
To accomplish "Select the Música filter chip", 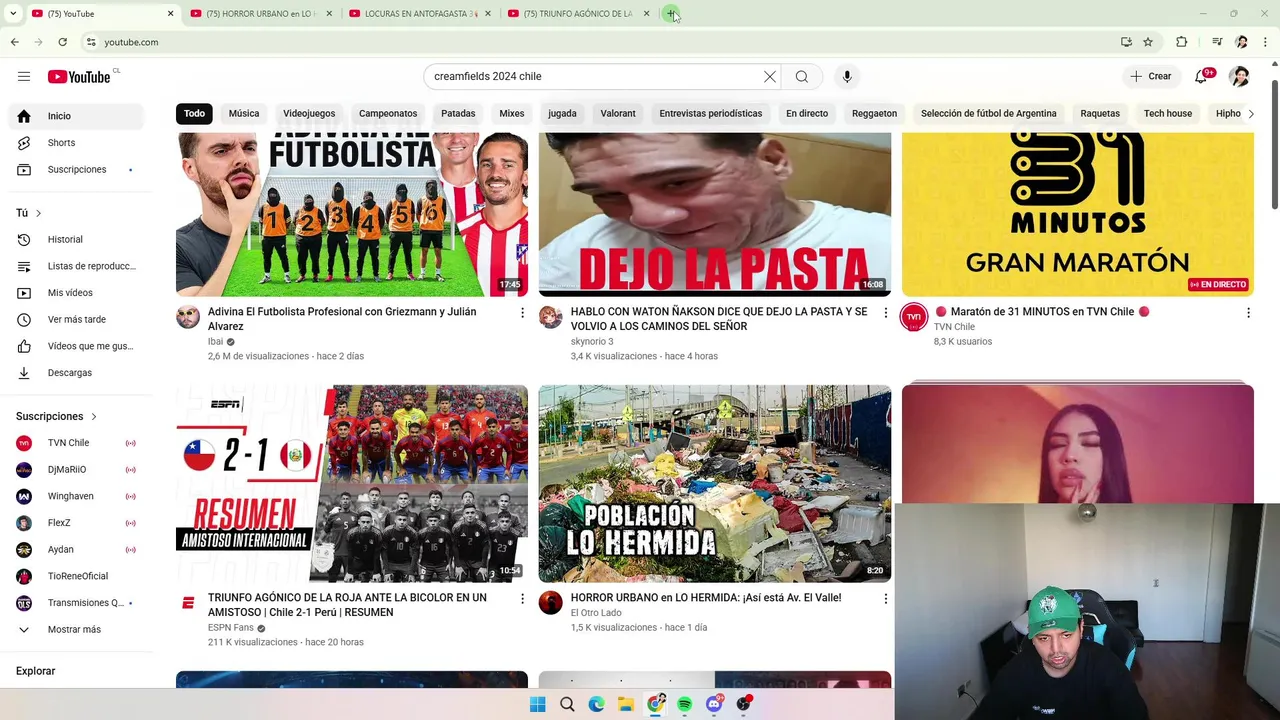I will click(244, 114).
